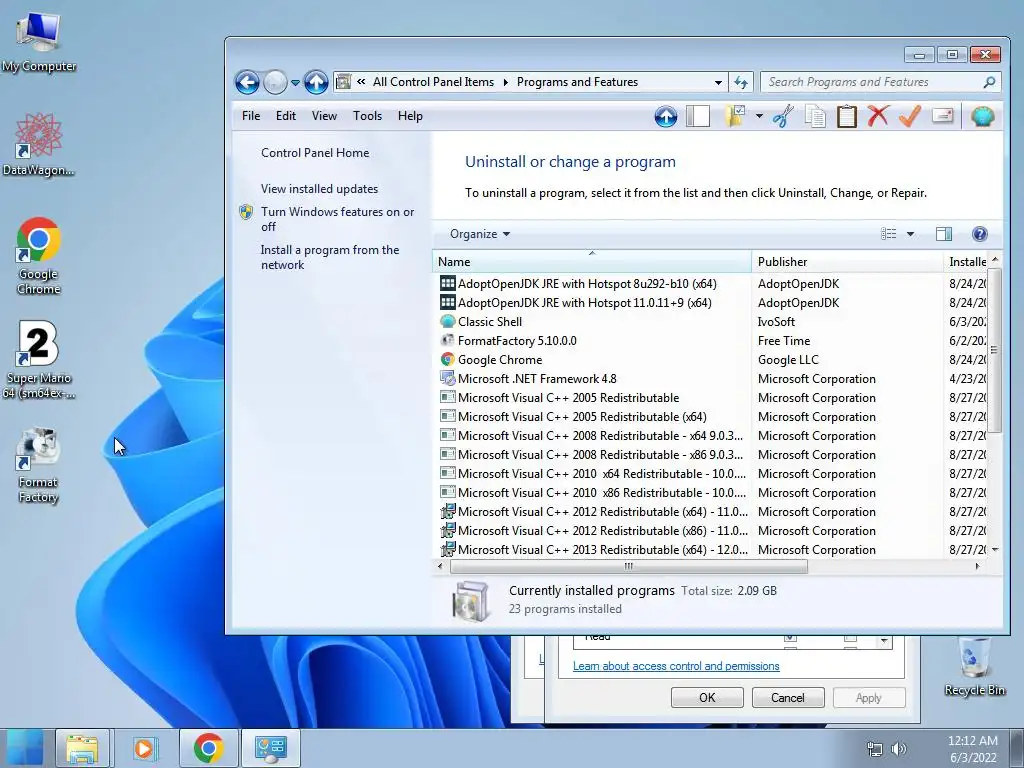Show the preview pane icon

coord(944,234)
